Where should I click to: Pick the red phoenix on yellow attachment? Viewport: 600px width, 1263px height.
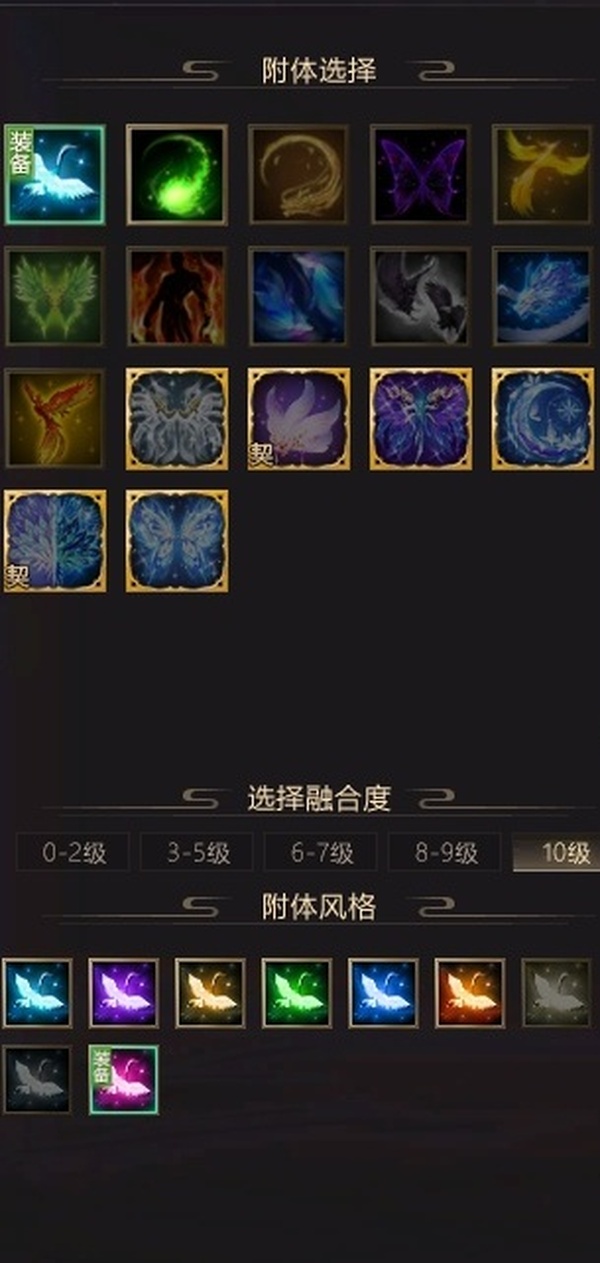click(x=55, y=419)
